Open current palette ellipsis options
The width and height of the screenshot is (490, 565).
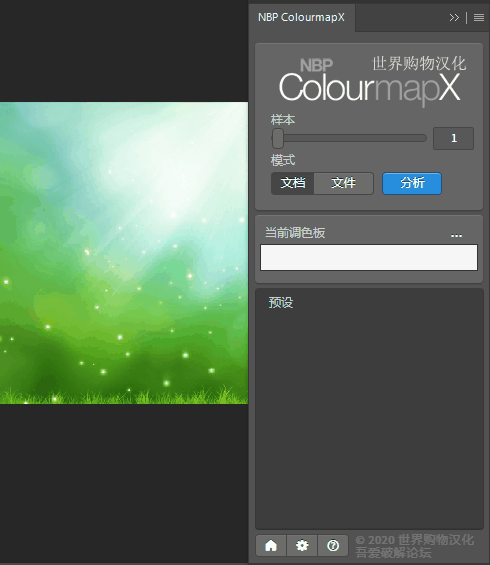pos(456,236)
